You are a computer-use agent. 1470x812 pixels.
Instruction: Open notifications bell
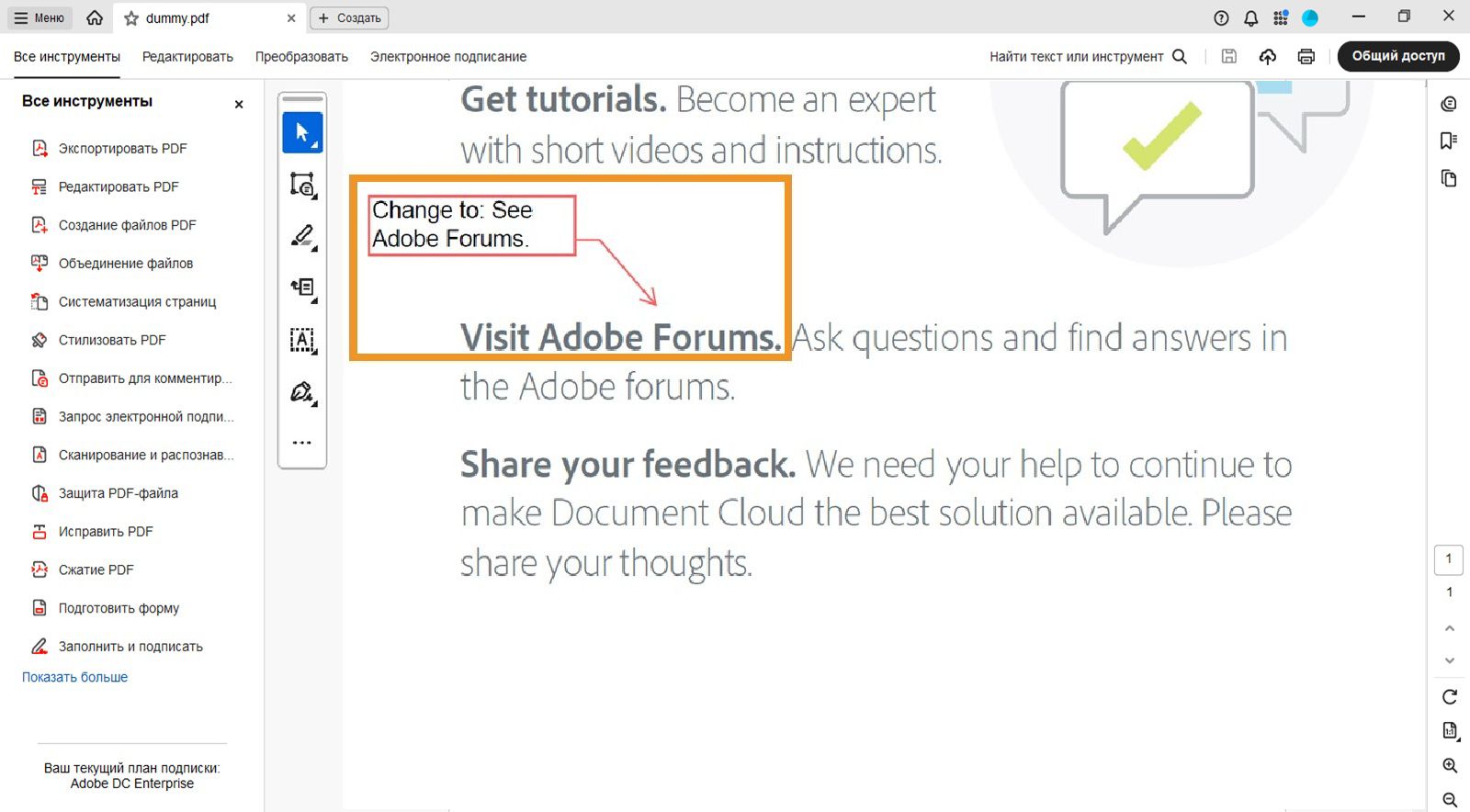(x=1250, y=18)
